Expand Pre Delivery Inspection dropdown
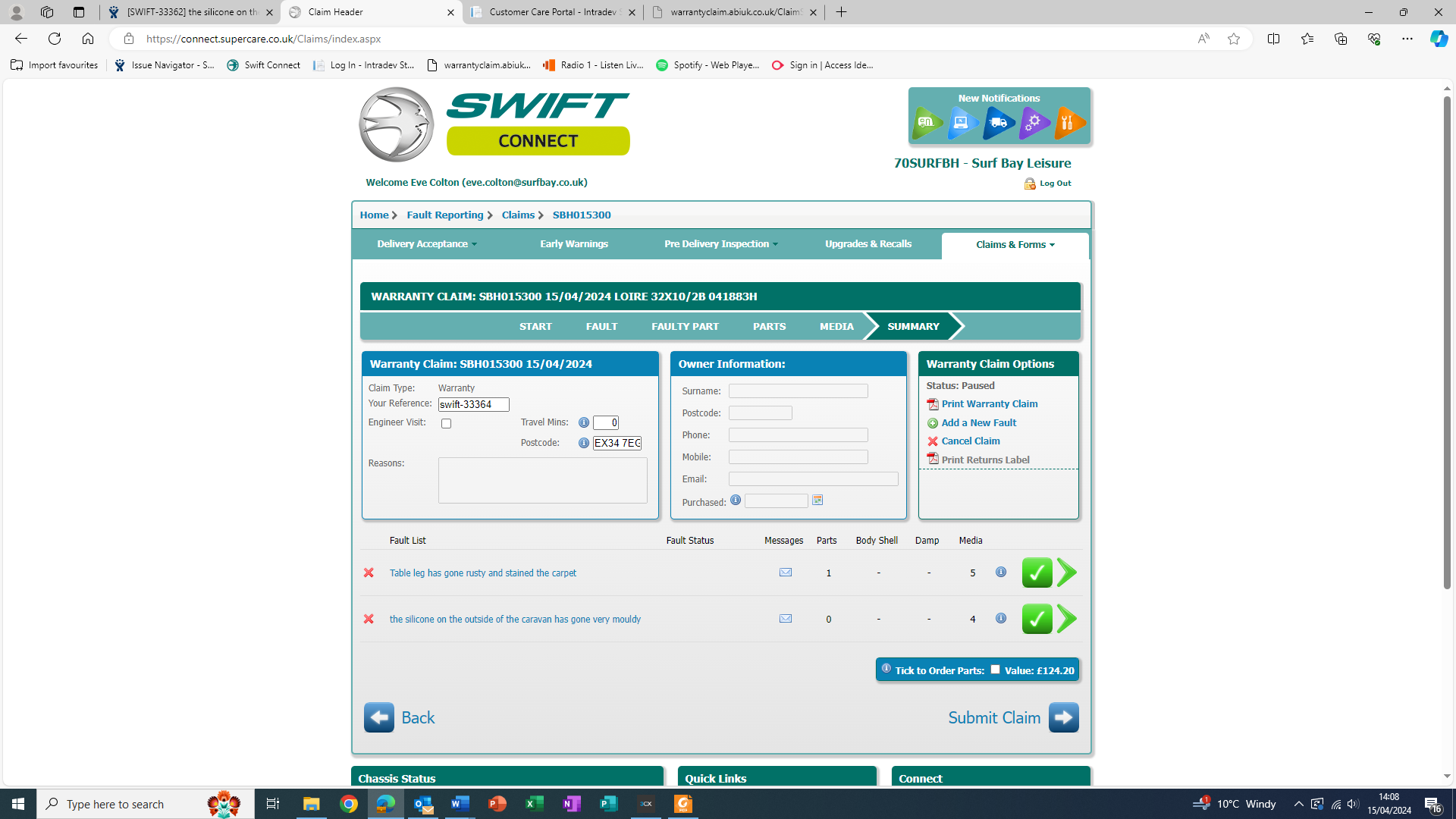 pos(720,244)
